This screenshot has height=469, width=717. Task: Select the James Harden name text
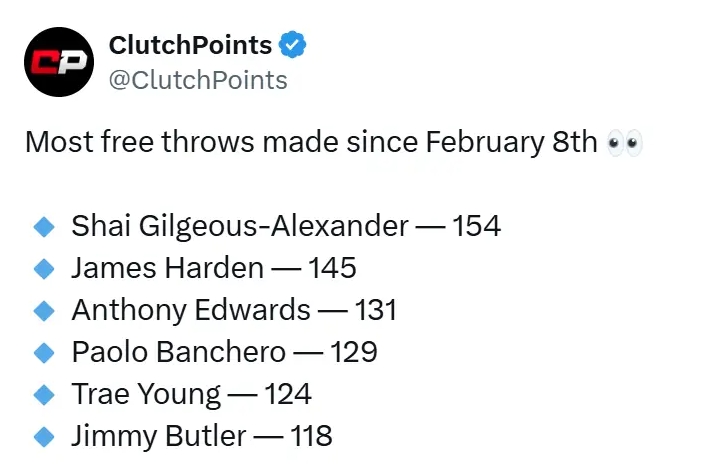point(167,268)
